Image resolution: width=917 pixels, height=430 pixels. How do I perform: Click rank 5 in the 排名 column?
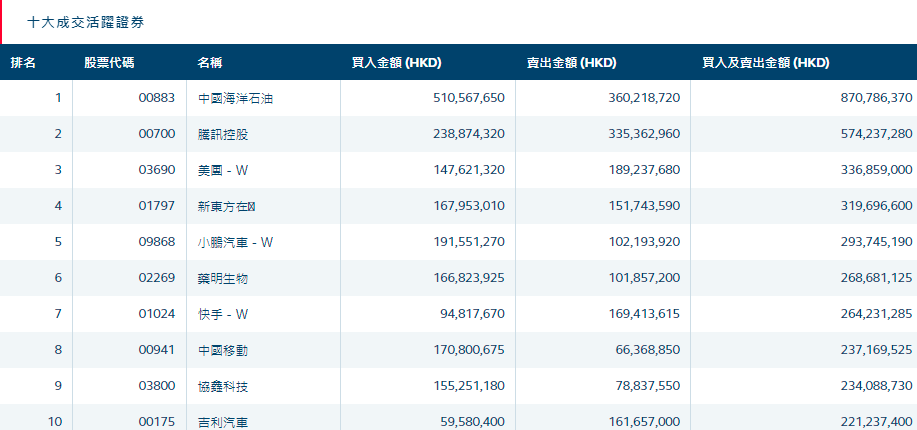coord(58,242)
